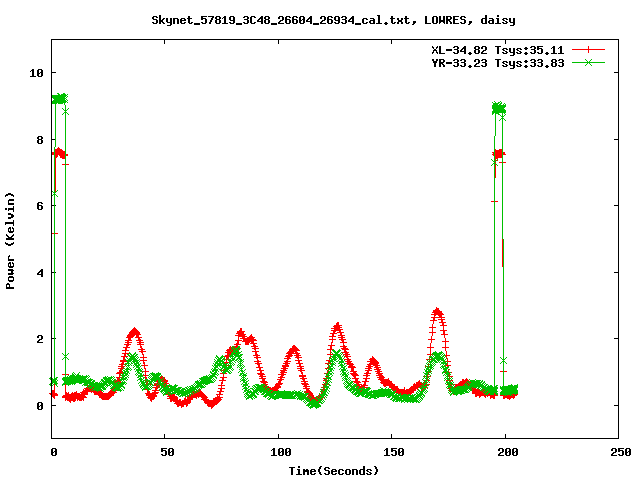Click the green calibration spike top near 200 seconds

(x=498, y=107)
